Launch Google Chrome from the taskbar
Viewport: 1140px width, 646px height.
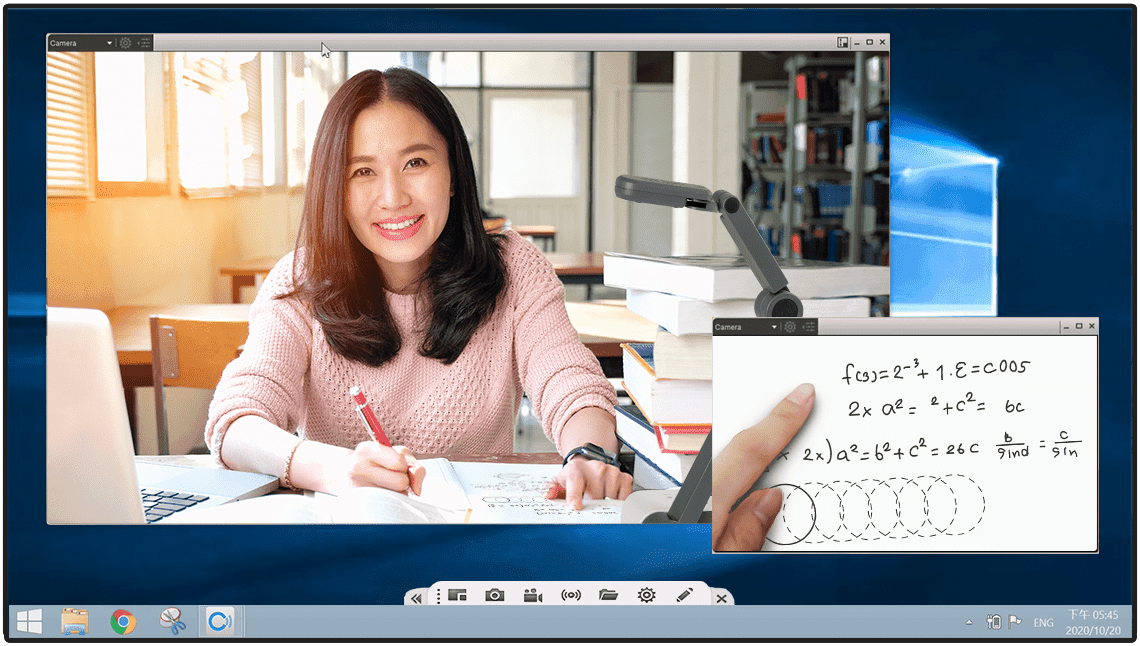[x=123, y=621]
